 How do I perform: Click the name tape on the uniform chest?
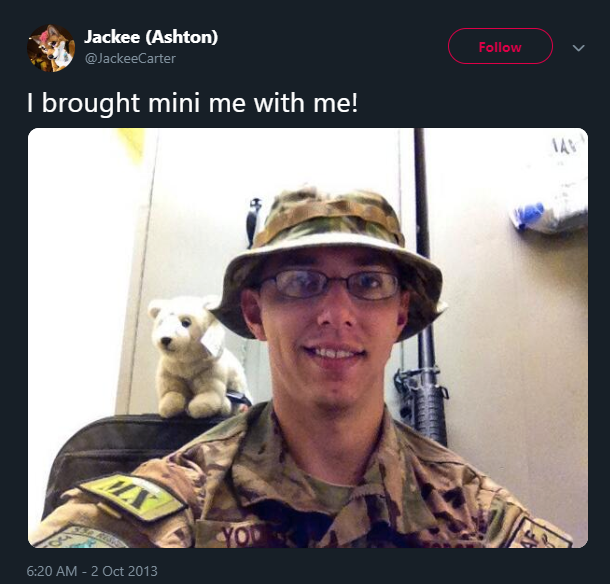(249, 536)
